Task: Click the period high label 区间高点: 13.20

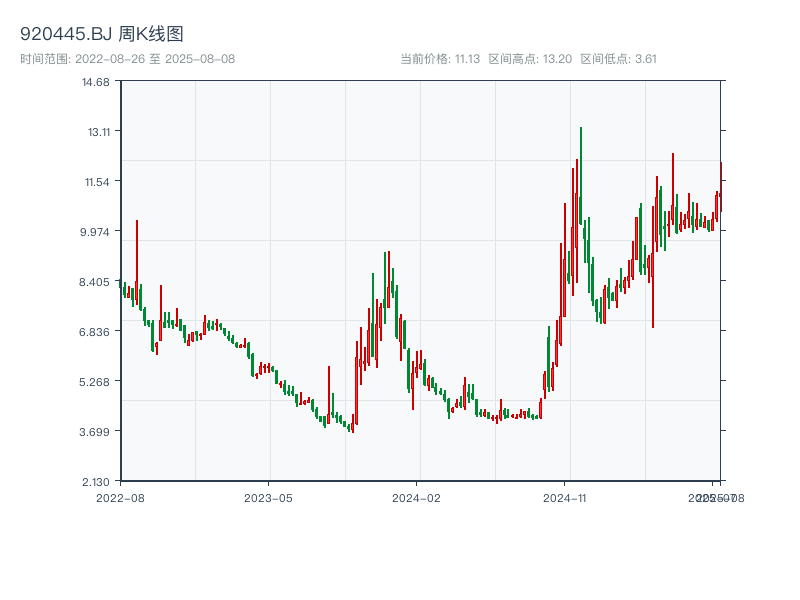Action: (x=530, y=59)
